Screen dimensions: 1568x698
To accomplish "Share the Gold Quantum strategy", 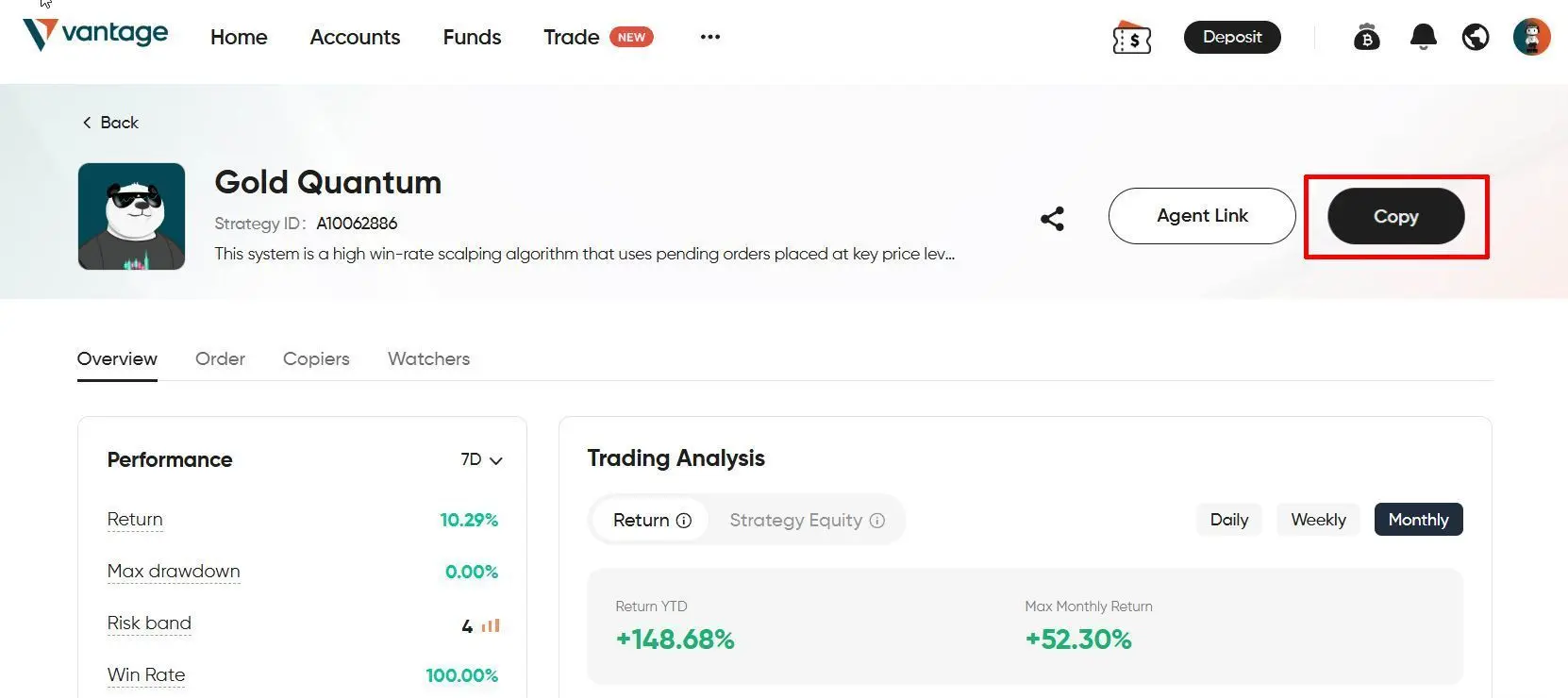I will pyautogui.click(x=1052, y=218).
